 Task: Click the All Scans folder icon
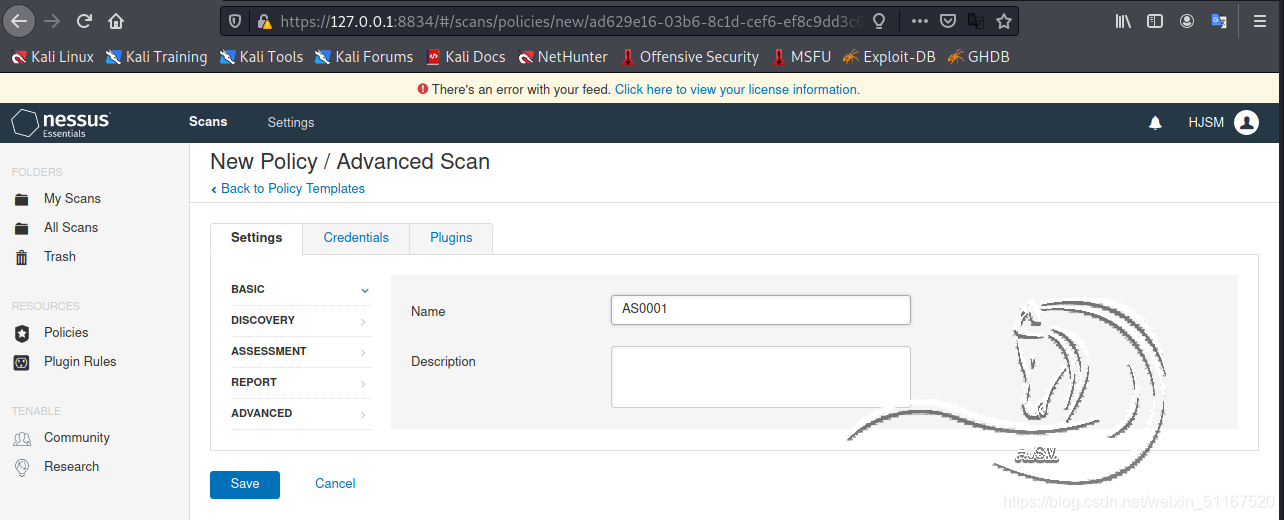coord(22,228)
